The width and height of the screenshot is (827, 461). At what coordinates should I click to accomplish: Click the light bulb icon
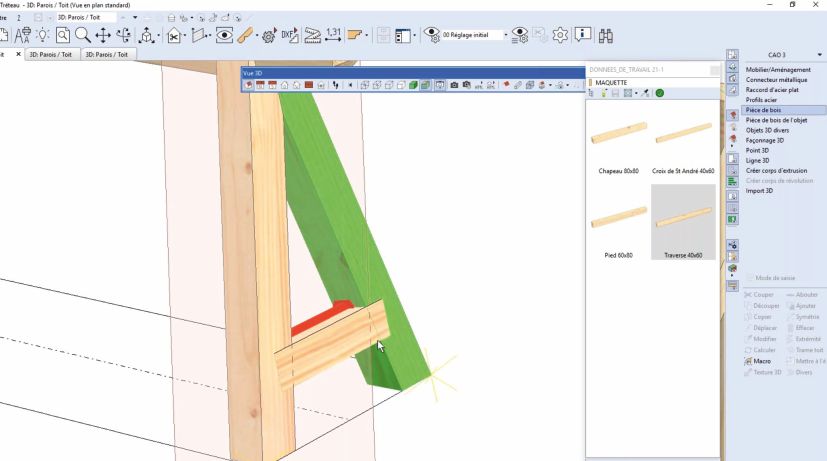[43, 35]
